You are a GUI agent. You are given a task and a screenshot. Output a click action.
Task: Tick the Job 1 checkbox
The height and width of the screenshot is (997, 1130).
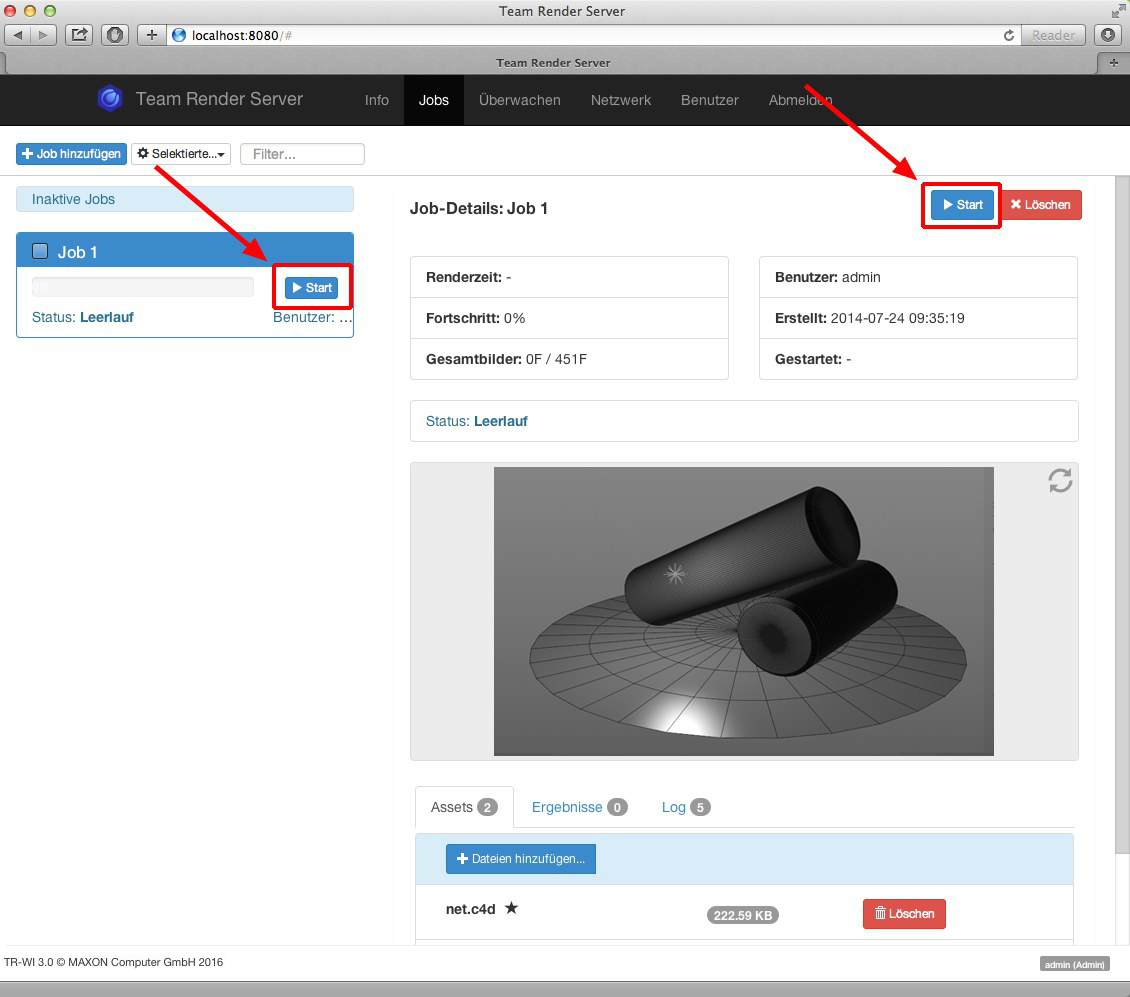[x=41, y=251]
